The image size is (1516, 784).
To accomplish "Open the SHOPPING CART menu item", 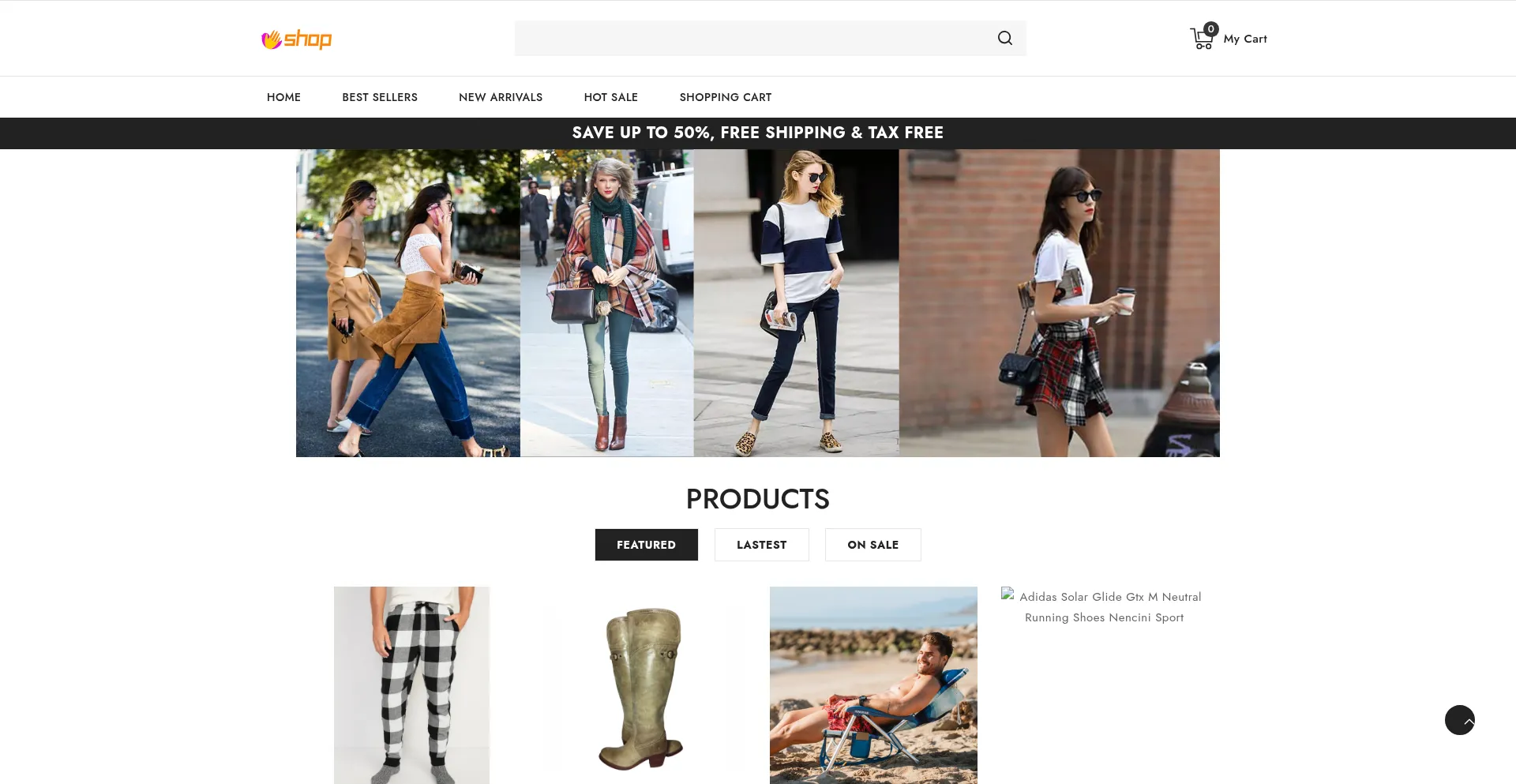I will (x=726, y=97).
